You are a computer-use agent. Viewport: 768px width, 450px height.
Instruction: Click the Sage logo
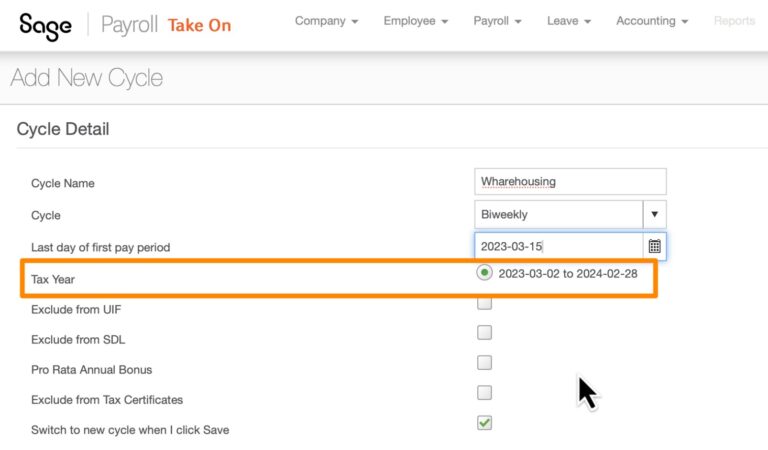[45, 24]
